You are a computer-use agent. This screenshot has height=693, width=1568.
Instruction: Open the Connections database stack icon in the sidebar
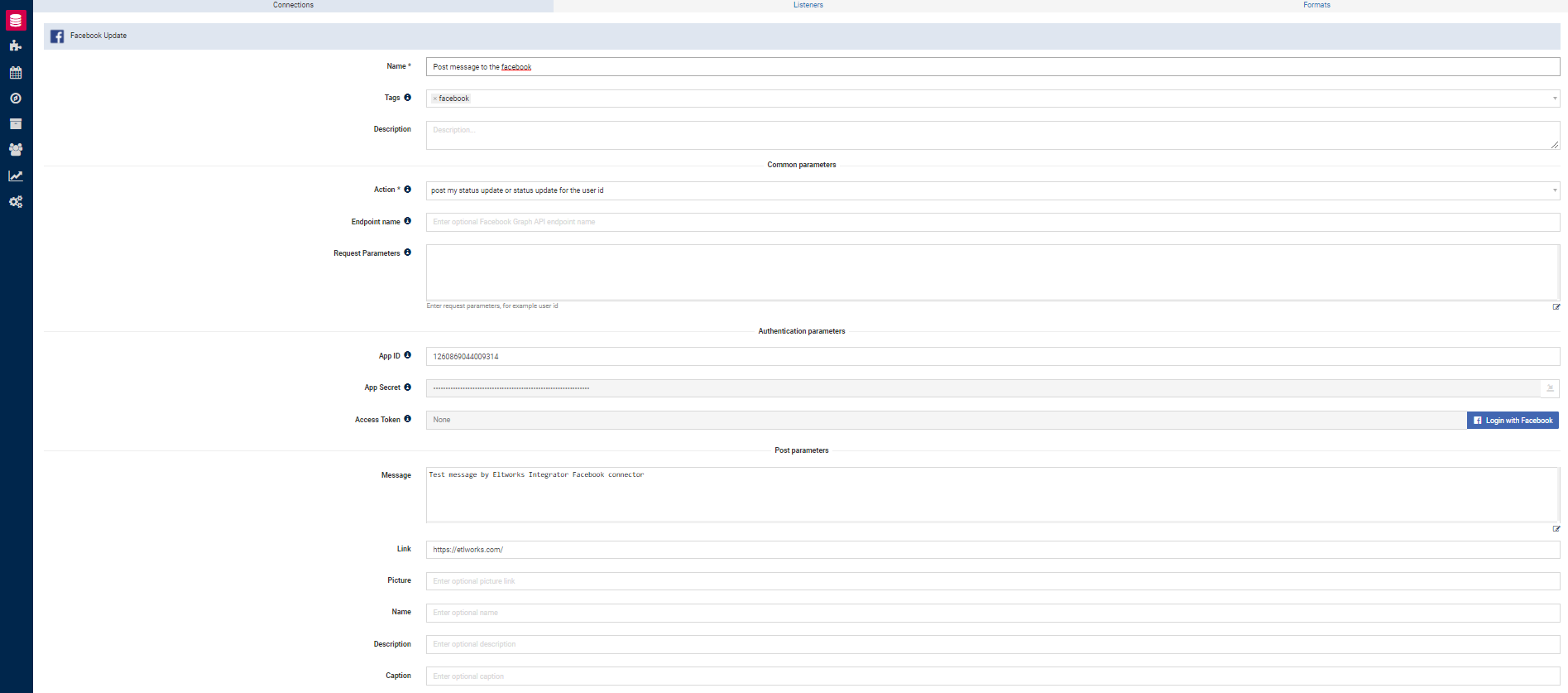(16, 20)
